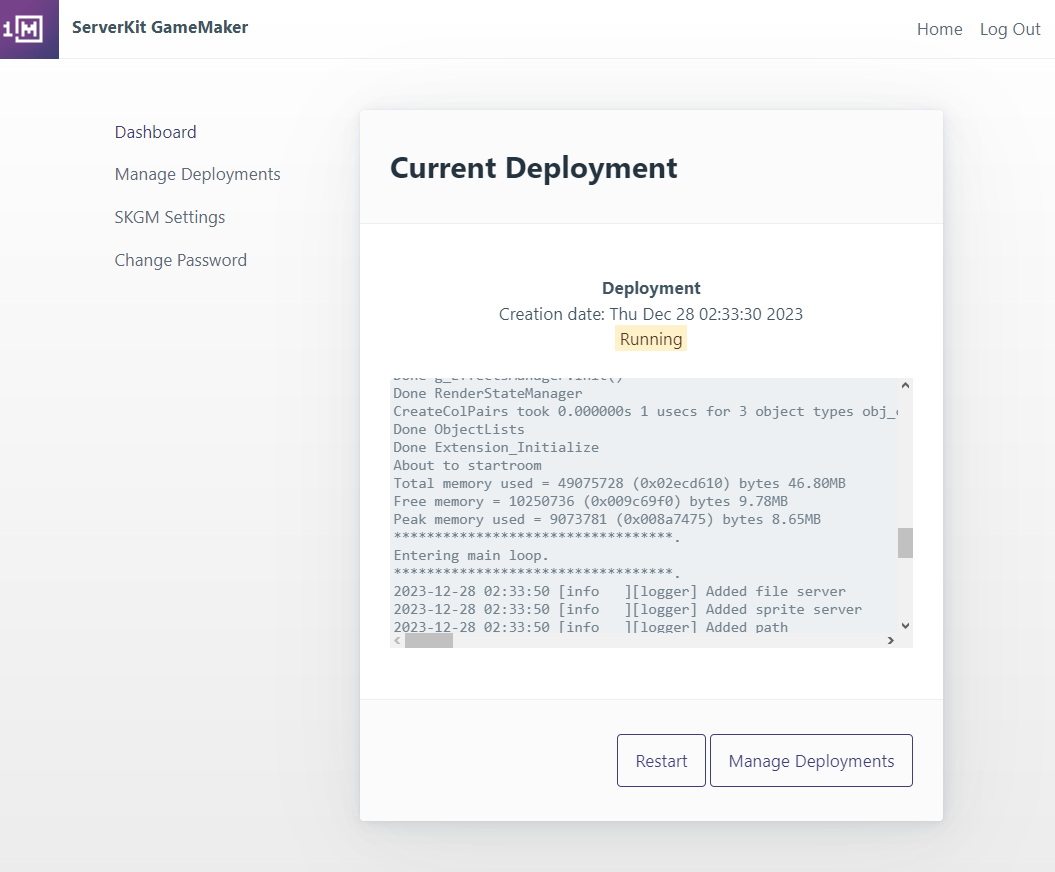Viewport: 1055px width, 872px height.
Task: Click the 'Creation date: Thu Dec 28' text
Action: coord(651,314)
